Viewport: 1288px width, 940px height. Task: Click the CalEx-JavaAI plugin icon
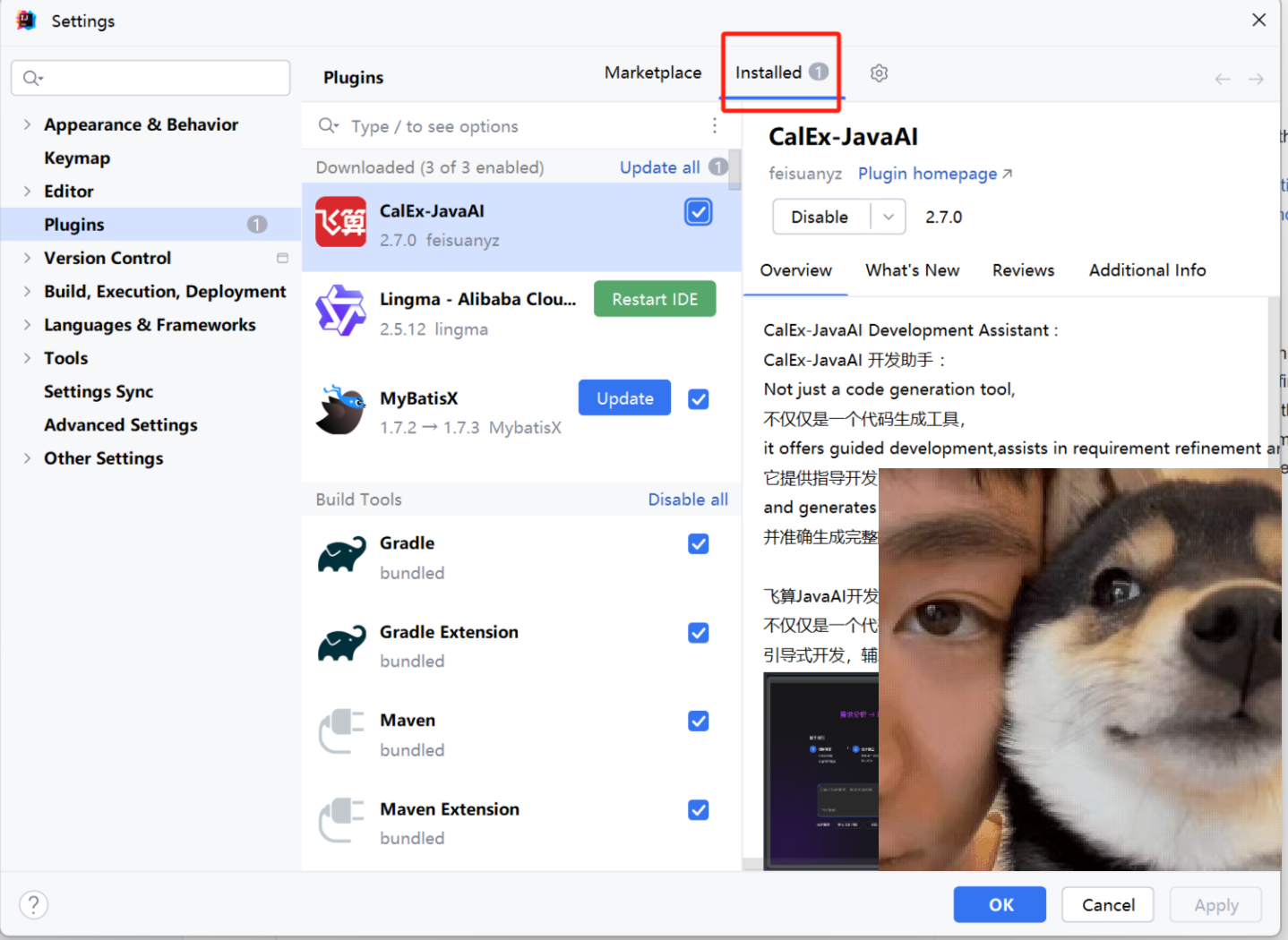[x=341, y=222]
